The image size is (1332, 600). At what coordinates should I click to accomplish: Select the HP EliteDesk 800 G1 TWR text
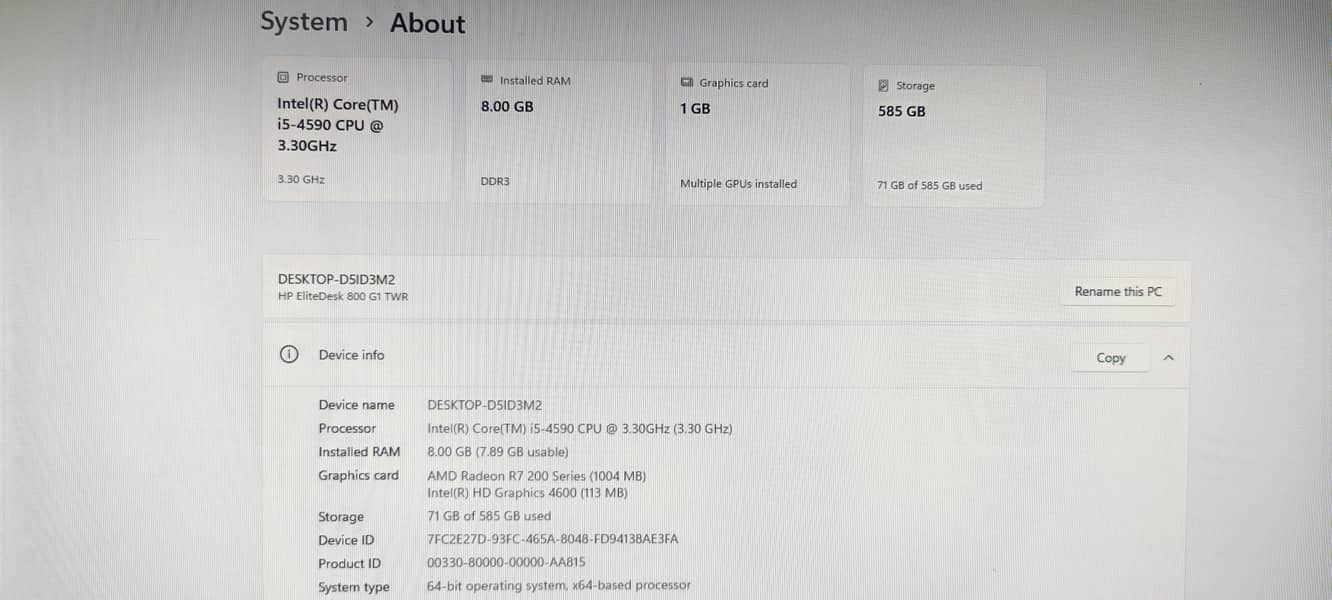pos(343,296)
